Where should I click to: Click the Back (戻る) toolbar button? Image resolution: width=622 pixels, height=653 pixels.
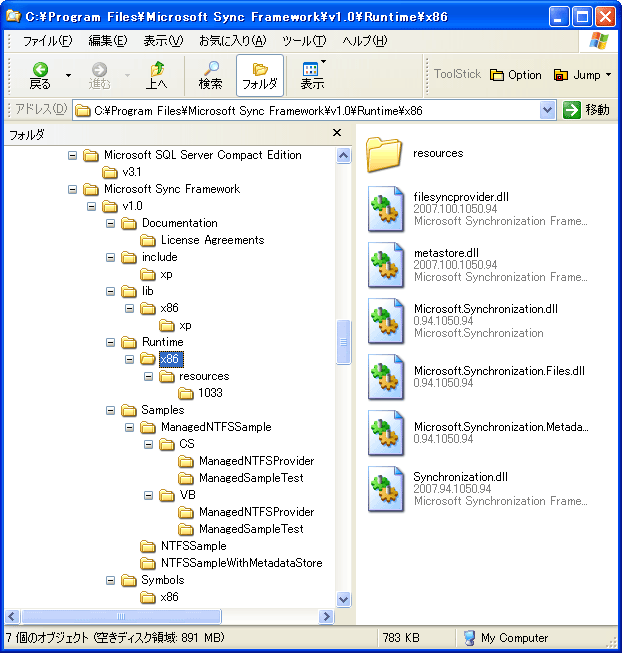click(x=40, y=75)
